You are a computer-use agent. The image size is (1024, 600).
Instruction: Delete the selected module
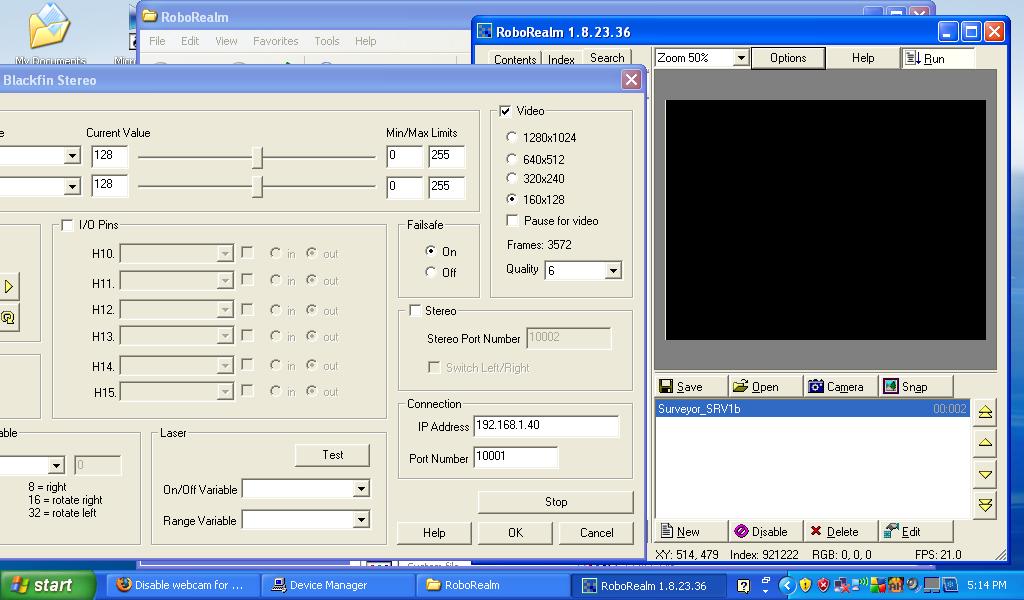click(834, 532)
